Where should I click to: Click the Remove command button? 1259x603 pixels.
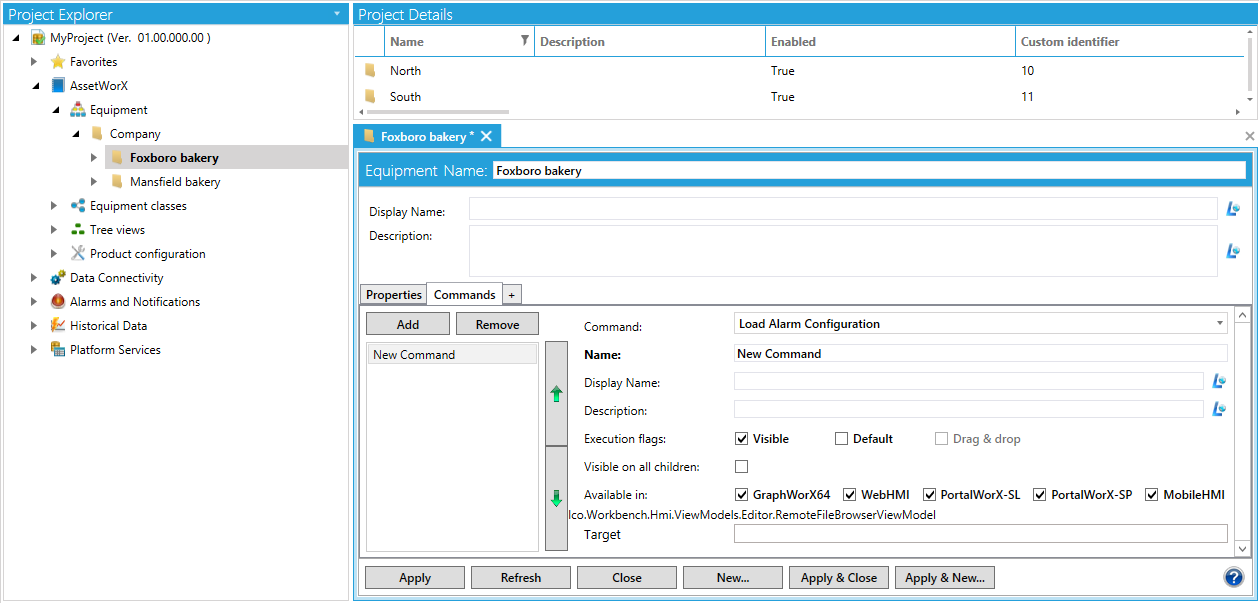[497, 324]
